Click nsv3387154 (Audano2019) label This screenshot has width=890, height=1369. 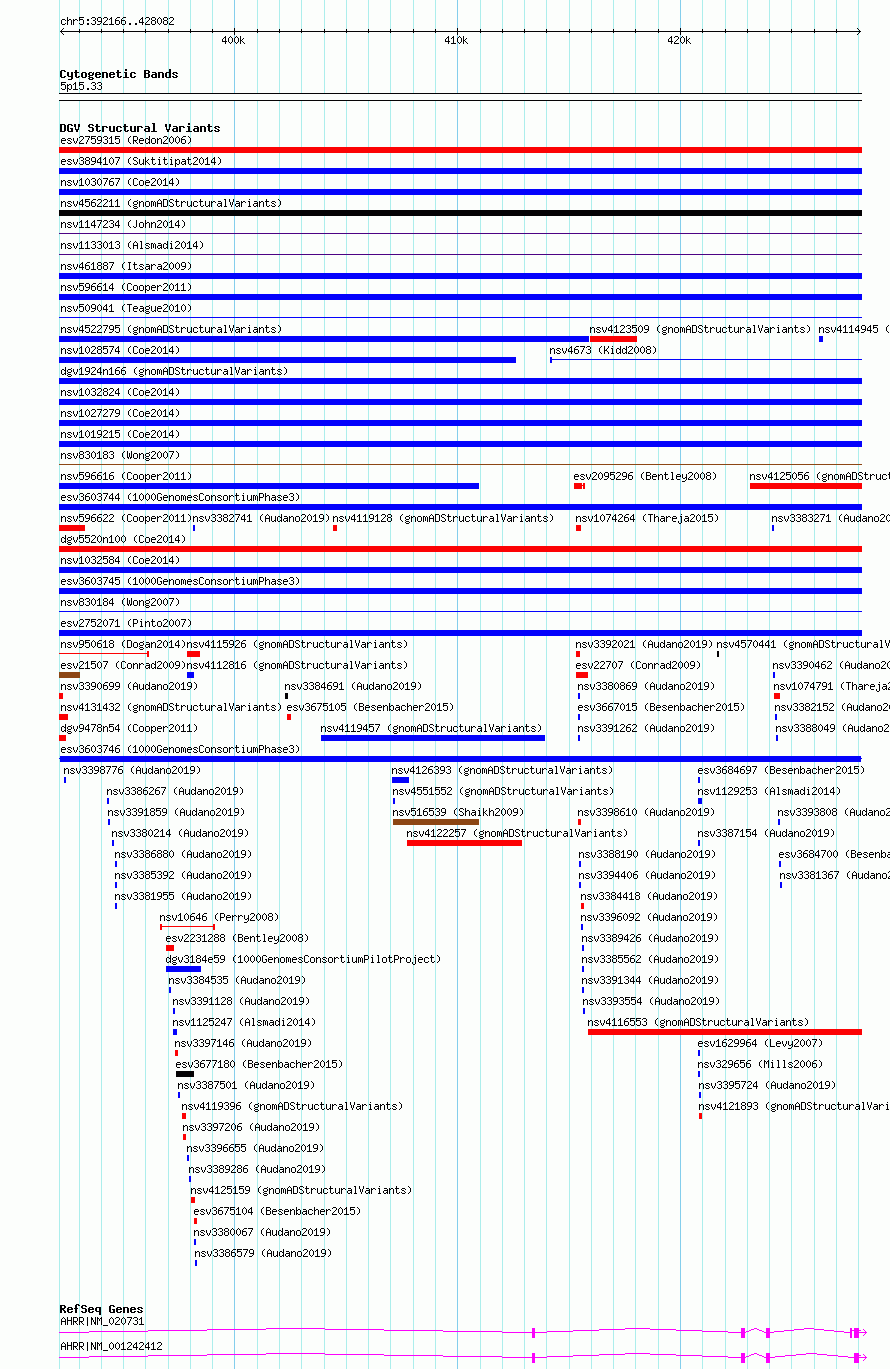point(766,833)
